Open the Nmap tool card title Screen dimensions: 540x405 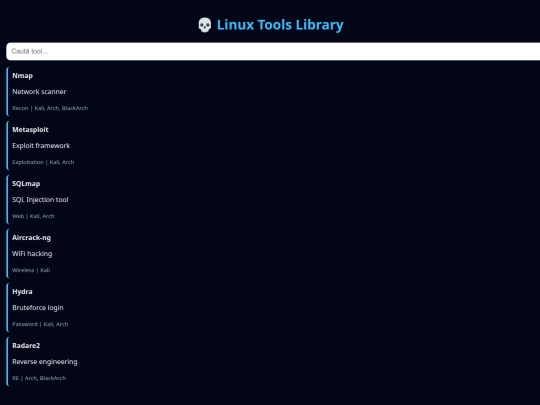[22, 76]
